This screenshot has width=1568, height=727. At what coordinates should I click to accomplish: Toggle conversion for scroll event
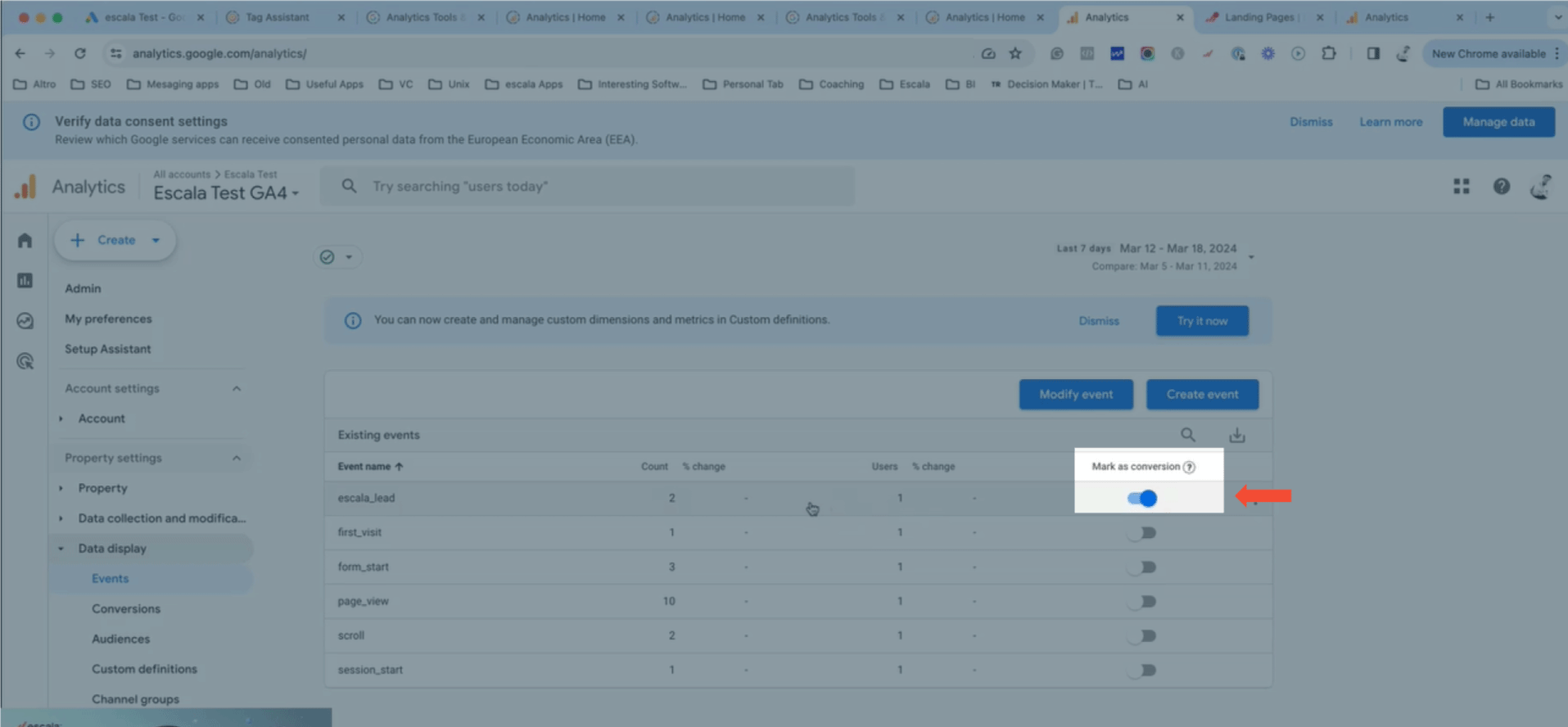[1142, 636]
